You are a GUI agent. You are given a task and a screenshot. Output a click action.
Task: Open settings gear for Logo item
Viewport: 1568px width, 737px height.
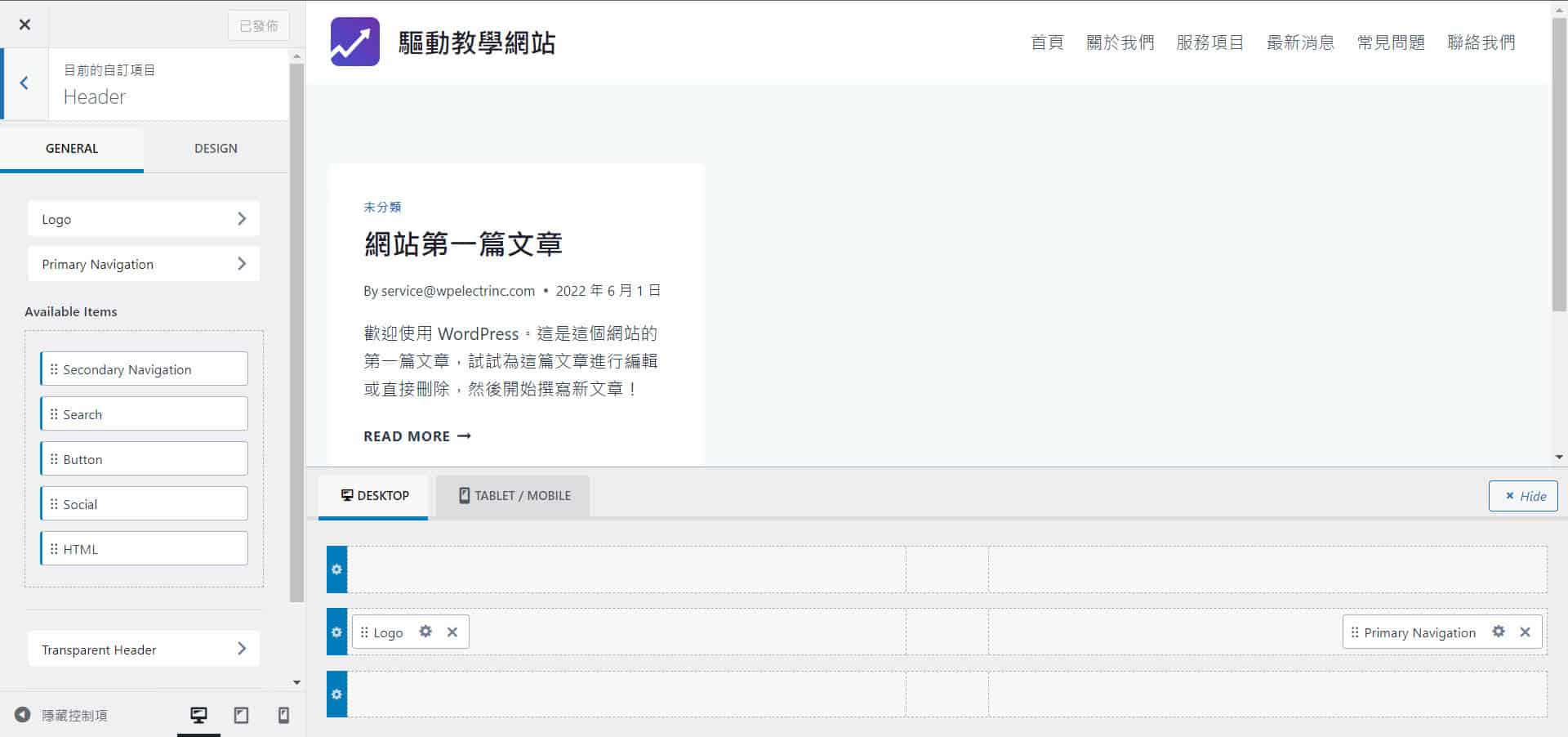(x=425, y=632)
